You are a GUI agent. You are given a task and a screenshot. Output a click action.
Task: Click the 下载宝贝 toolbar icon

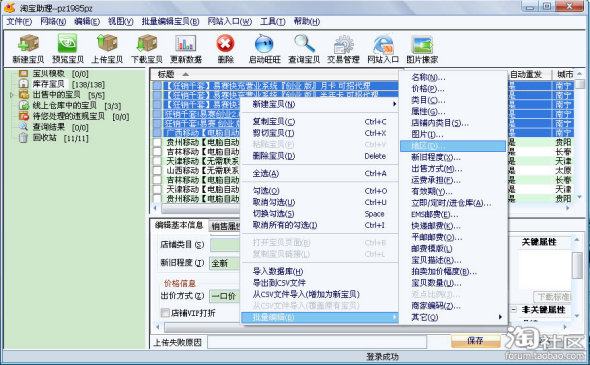(x=147, y=49)
